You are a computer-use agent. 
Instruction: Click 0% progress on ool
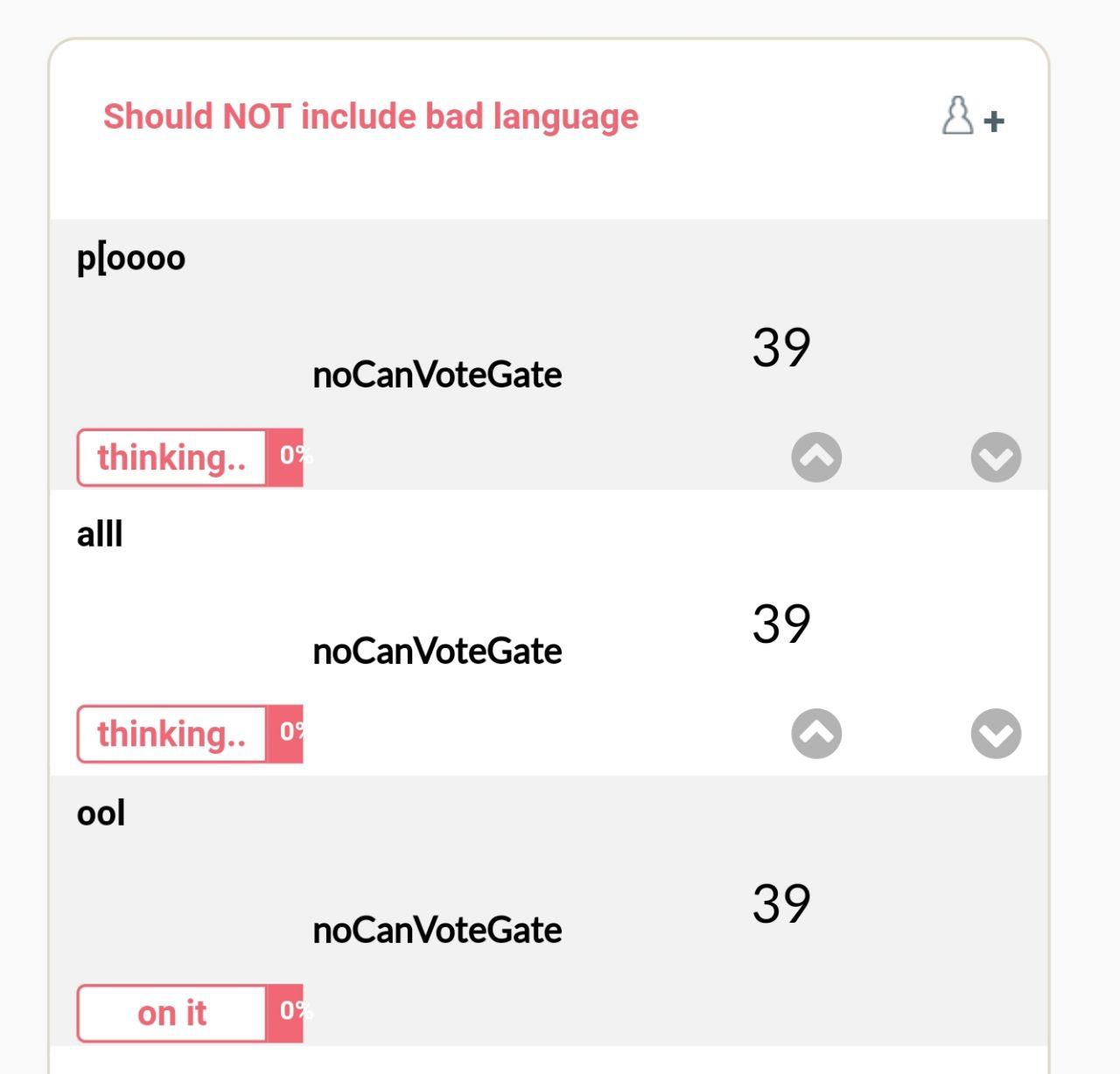[285, 1013]
